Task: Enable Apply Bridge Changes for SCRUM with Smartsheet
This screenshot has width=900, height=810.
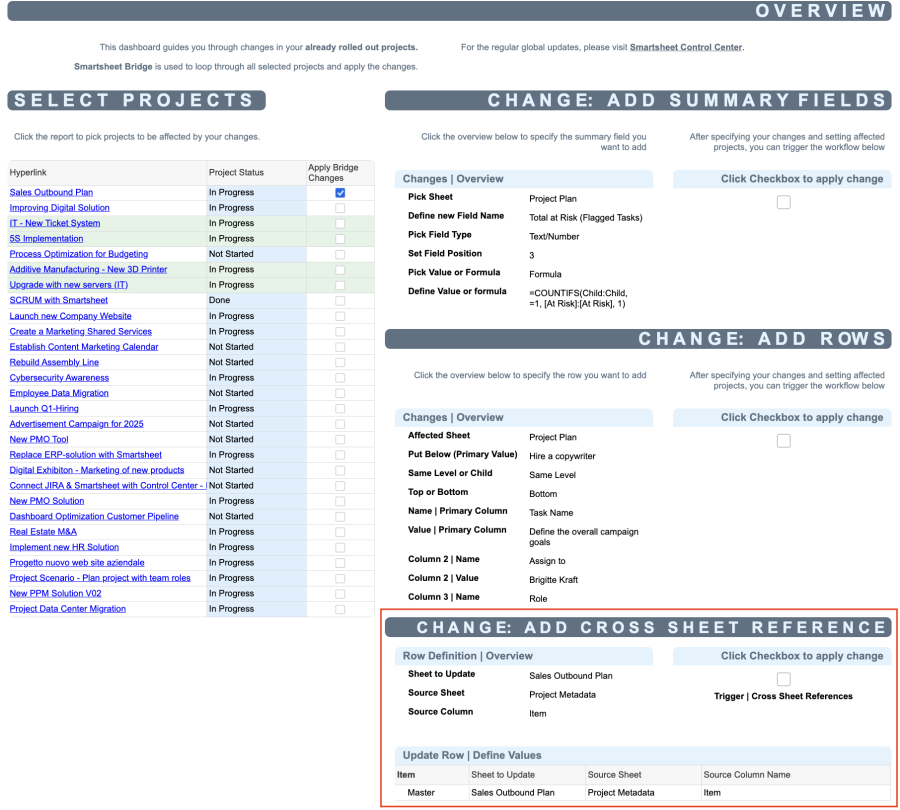Action: tap(339, 300)
